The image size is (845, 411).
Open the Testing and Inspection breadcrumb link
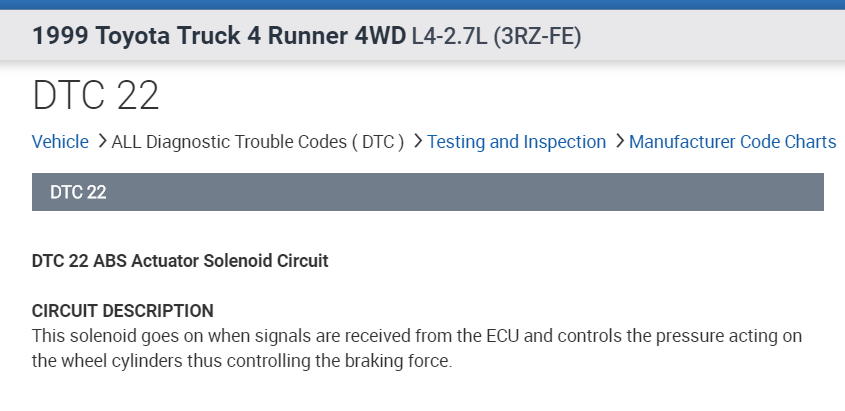pos(516,142)
